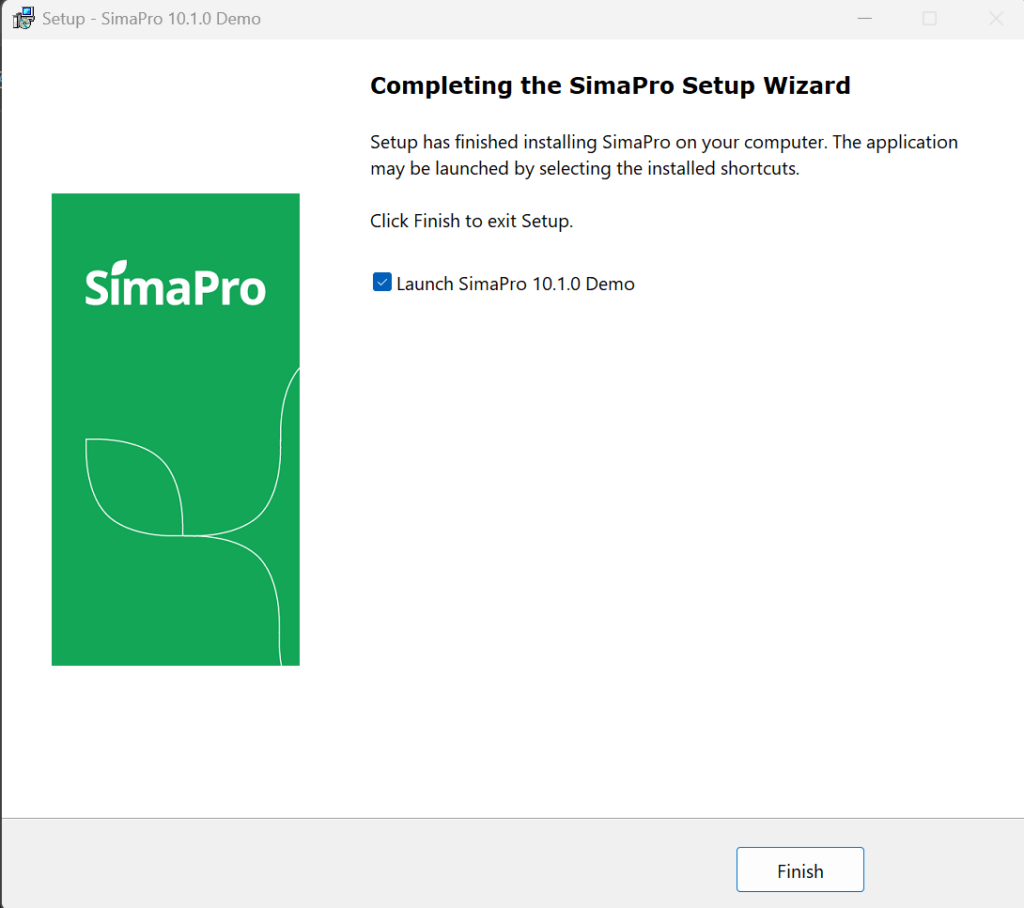Click the "Setup - SimaPro 10.1.0 Demo" window title
1024x908 pixels.
[152, 19]
